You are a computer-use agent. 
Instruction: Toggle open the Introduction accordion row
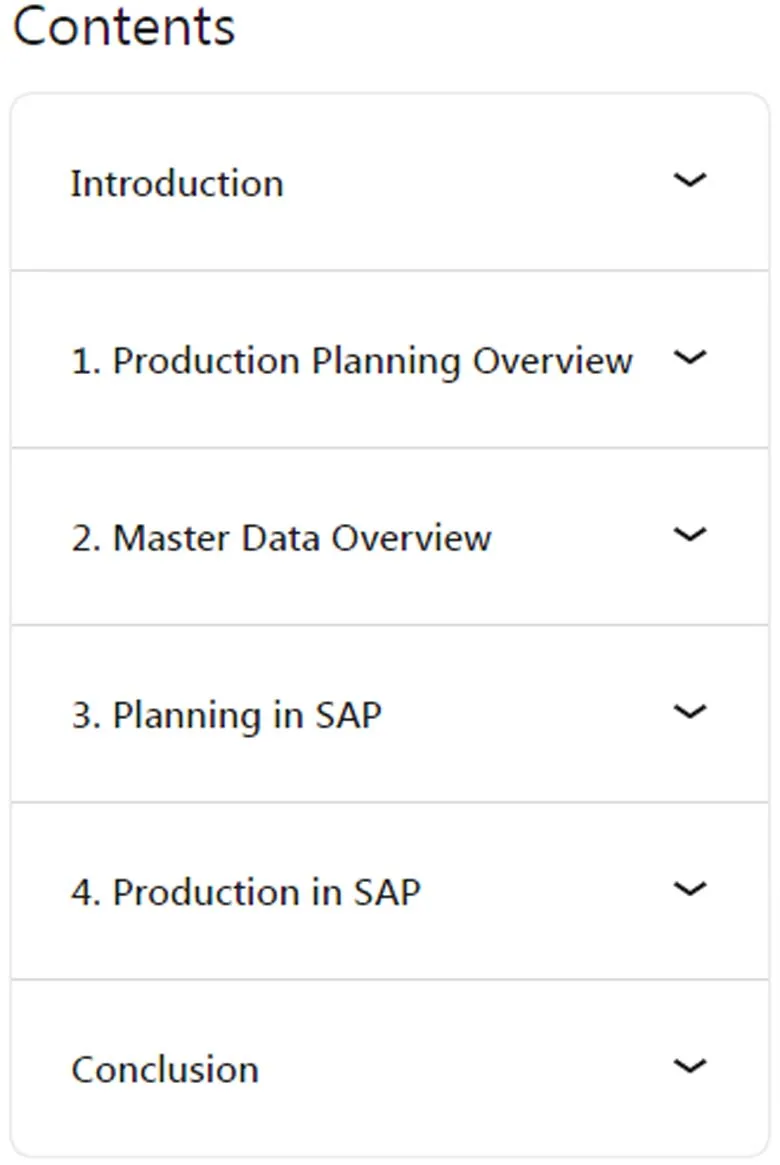(390, 182)
